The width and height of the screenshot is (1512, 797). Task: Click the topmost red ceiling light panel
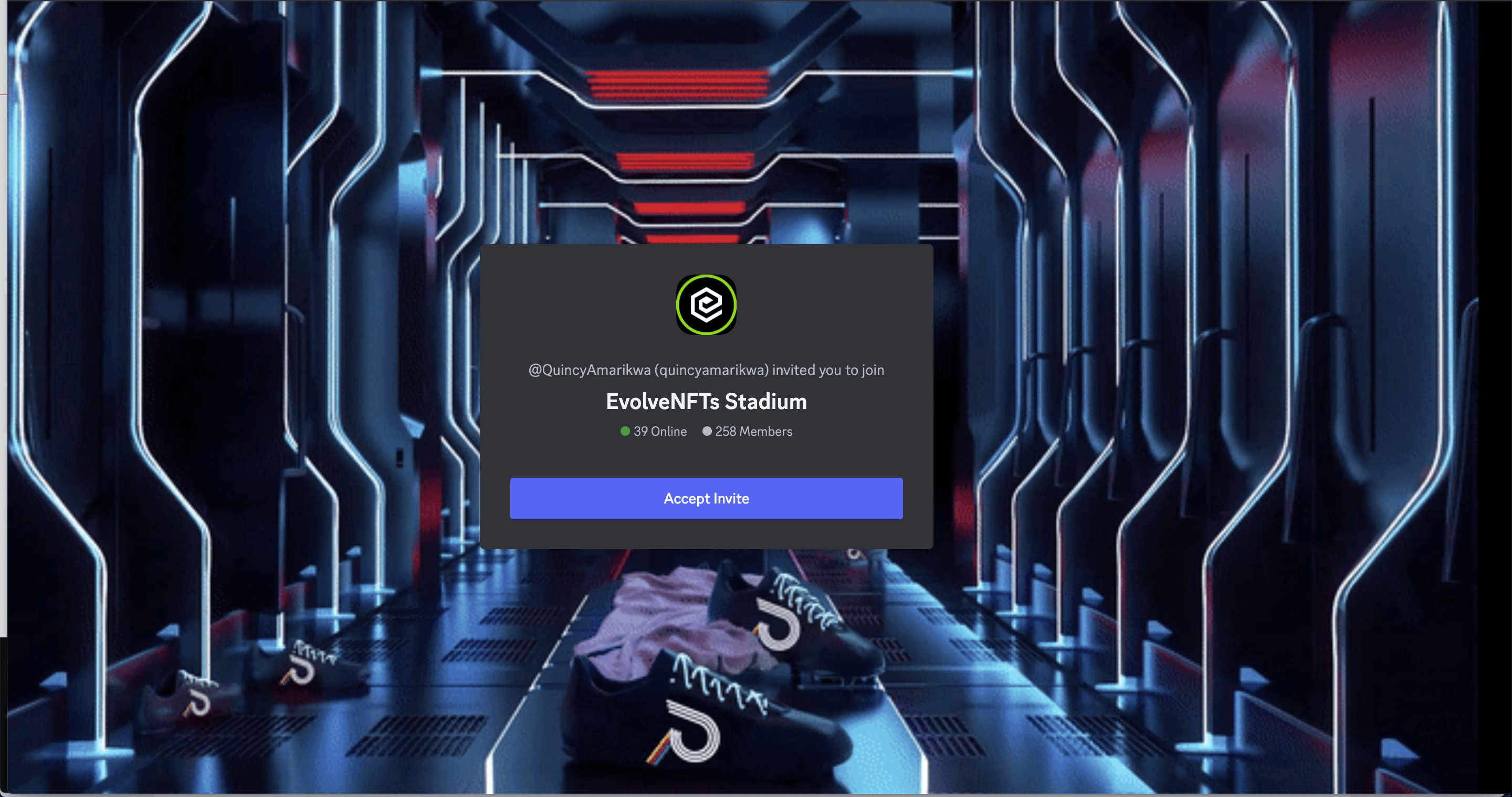coord(678,85)
